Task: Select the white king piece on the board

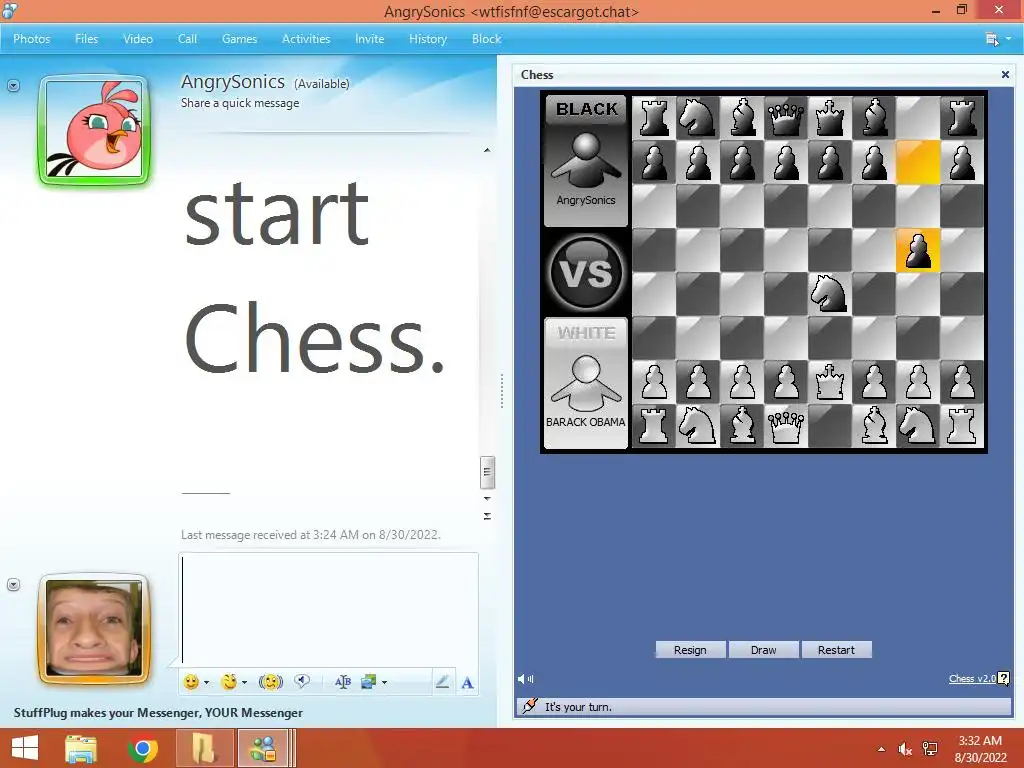Action: [829, 382]
